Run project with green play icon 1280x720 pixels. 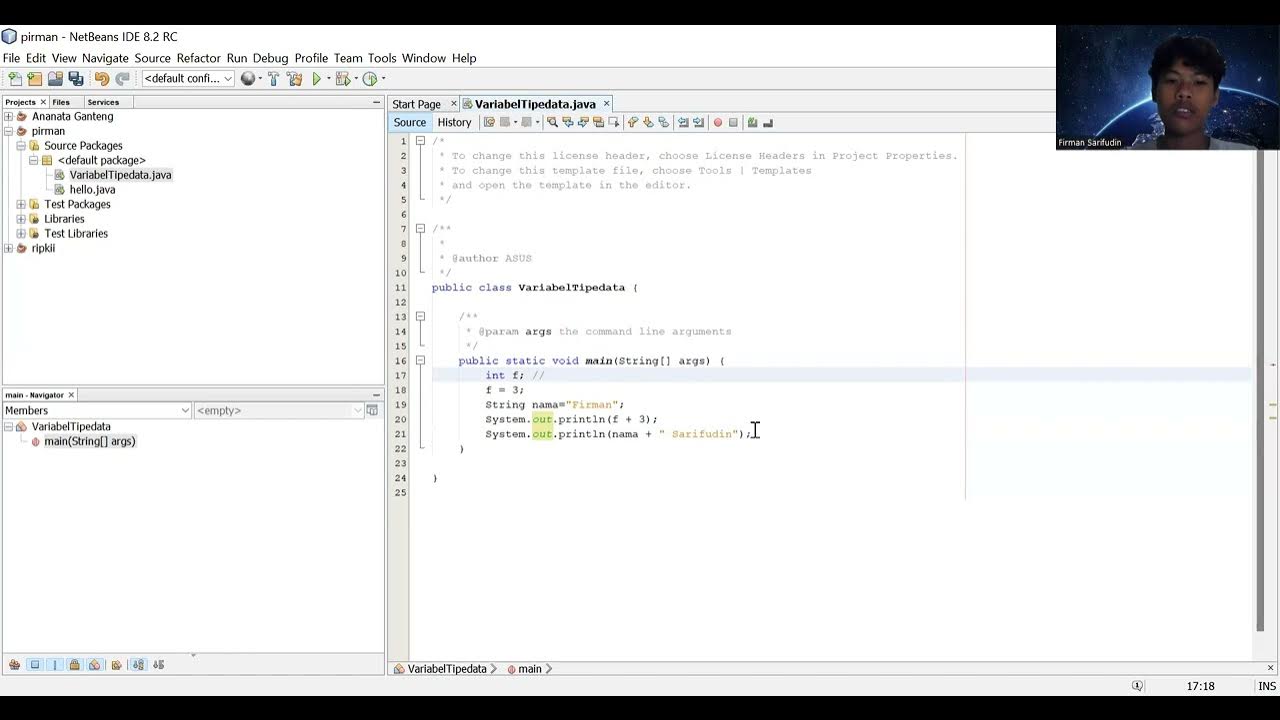(x=317, y=79)
